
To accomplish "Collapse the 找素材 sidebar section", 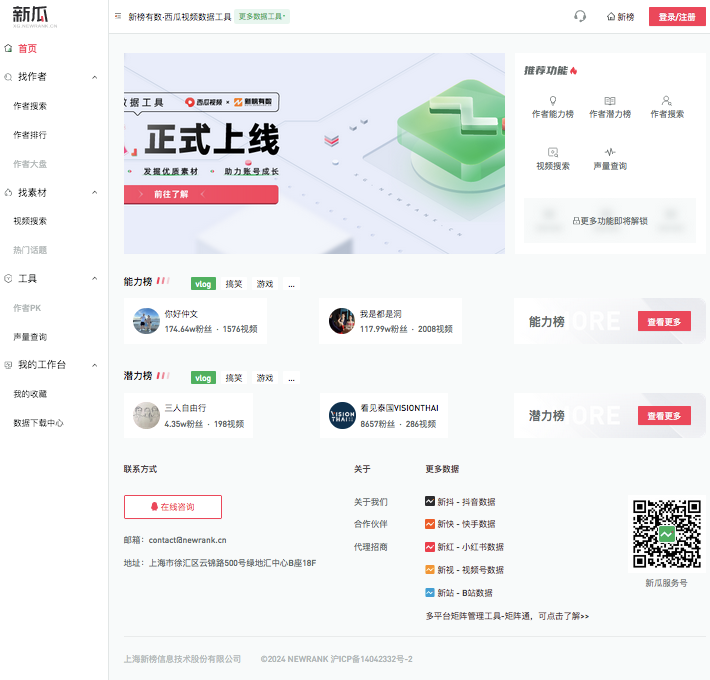I will [x=94, y=192].
